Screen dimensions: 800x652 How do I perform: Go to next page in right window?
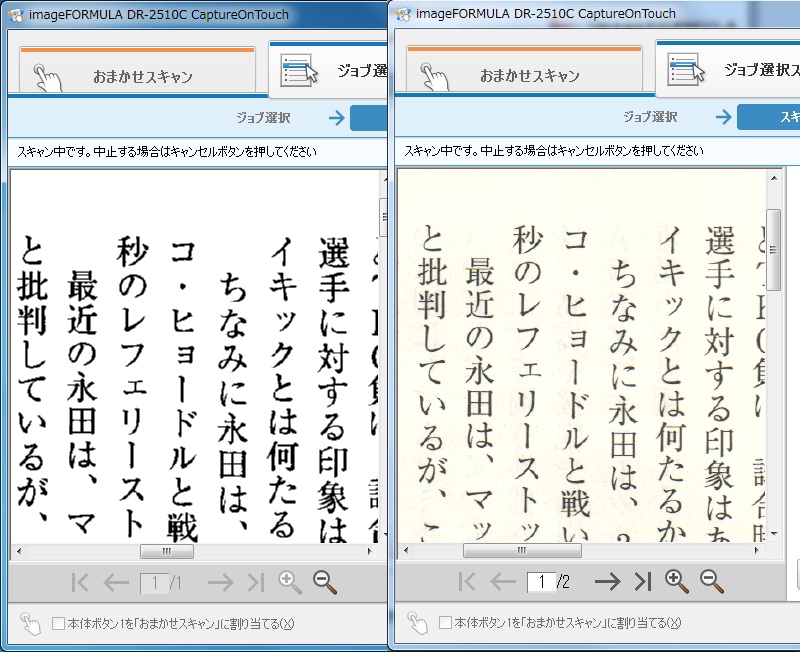click(607, 581)
